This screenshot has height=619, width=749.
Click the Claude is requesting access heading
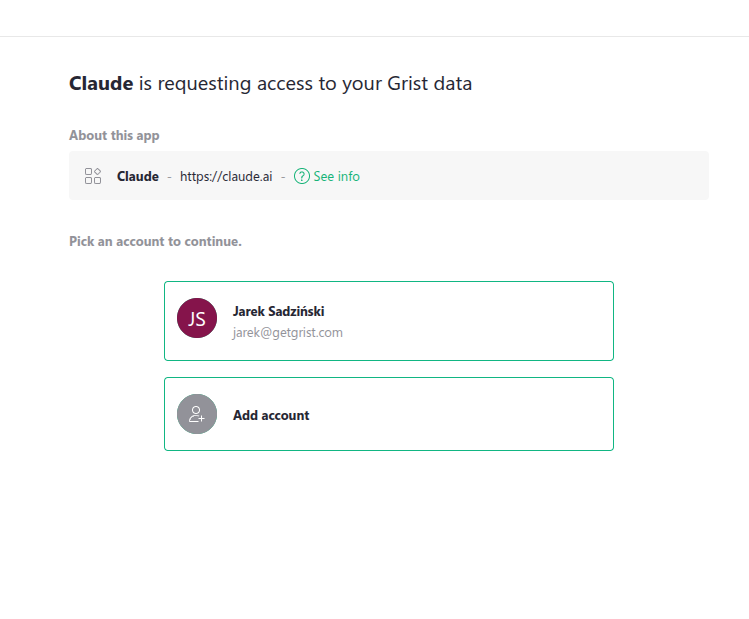(x=270, y=84)
